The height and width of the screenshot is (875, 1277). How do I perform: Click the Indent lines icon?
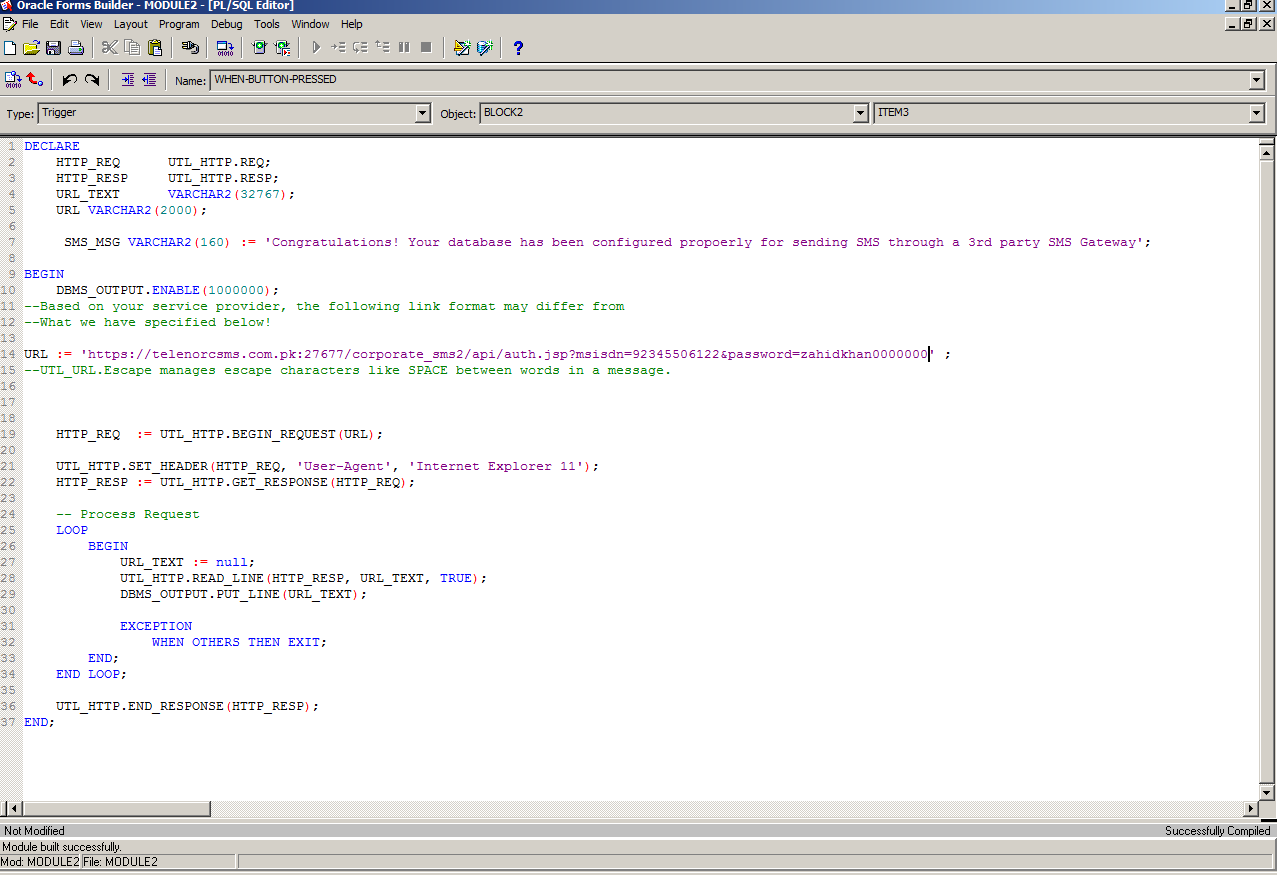tap(127, 79)
